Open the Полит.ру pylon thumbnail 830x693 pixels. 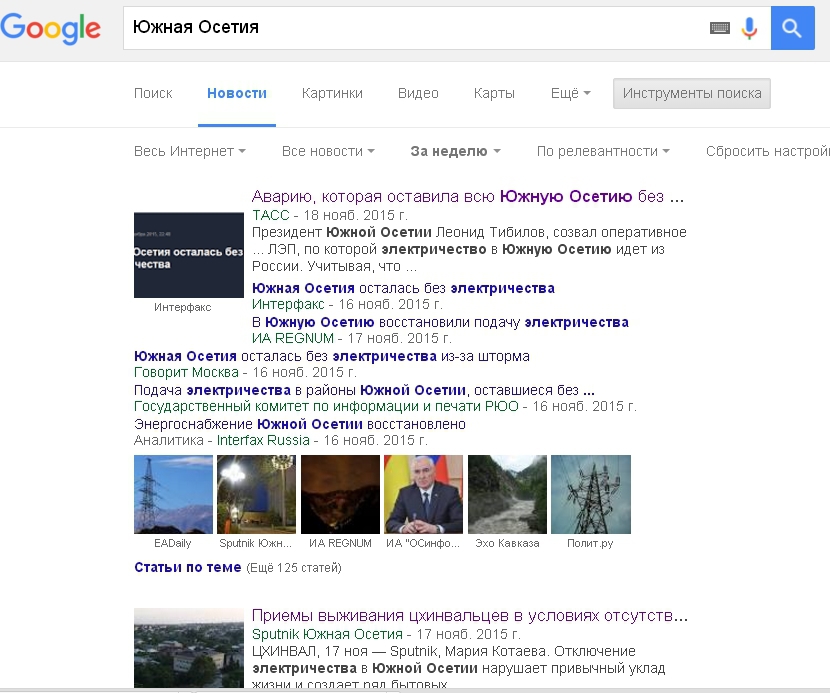pos(590,494)
